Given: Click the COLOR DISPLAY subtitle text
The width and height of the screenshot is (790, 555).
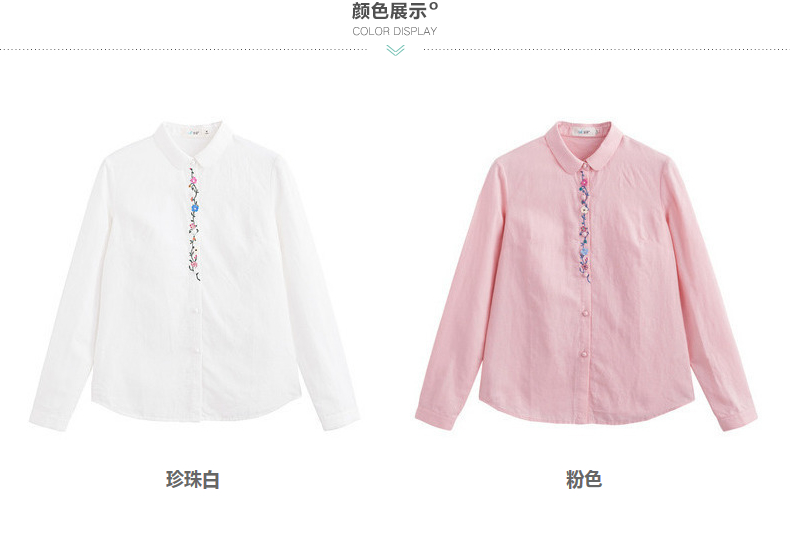Looking at the screenshot, I should coord(394,31).
